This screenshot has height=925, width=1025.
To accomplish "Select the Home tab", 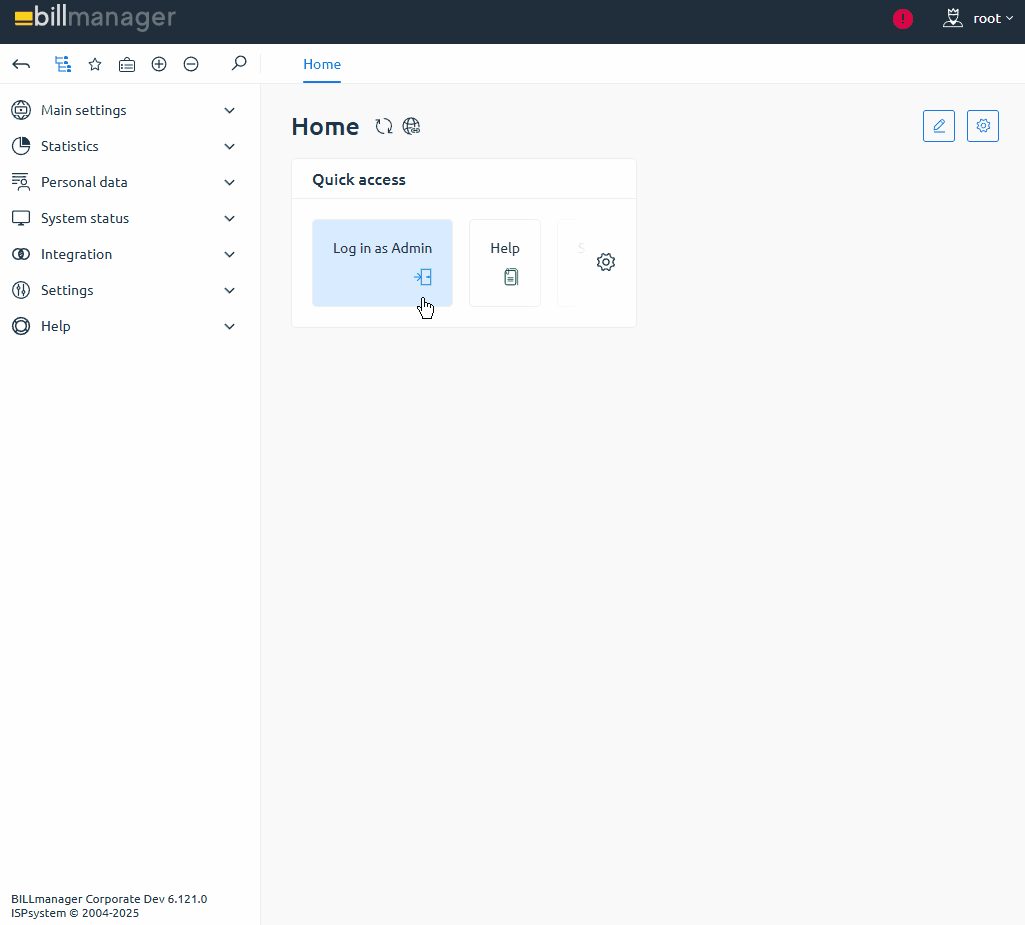I will (322, 64).
